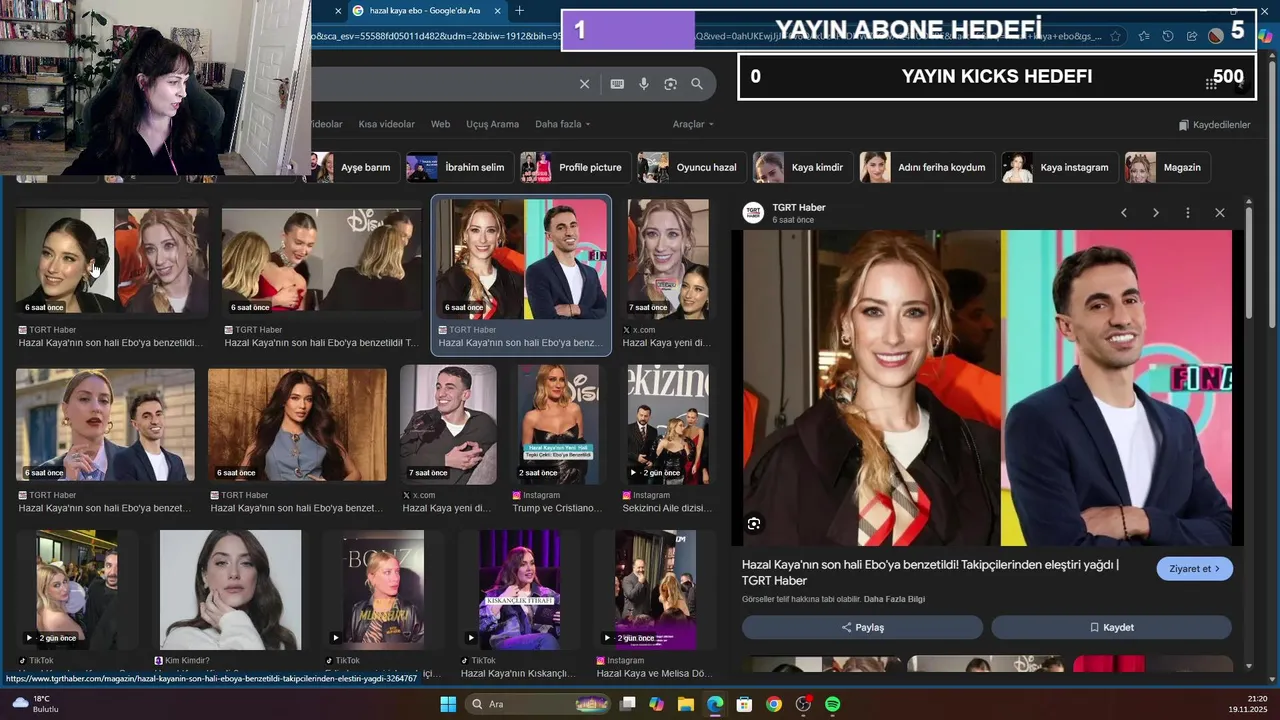Switch to Uçuş Arama tab

tap(492, 124)
